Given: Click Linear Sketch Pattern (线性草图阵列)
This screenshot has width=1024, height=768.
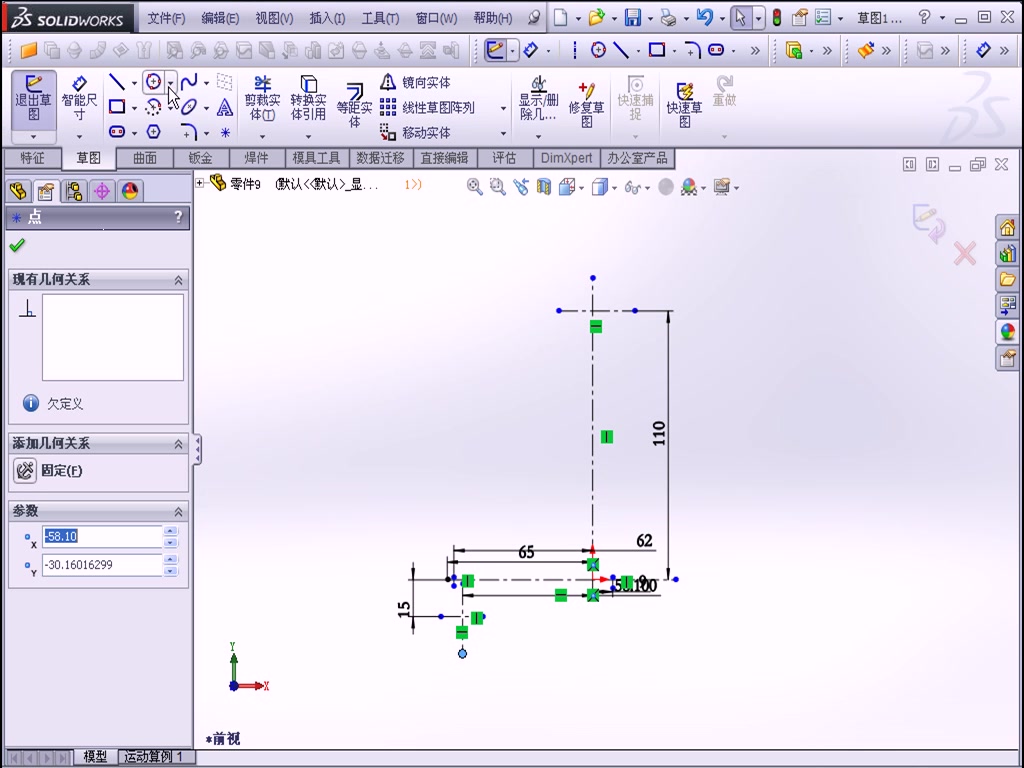Looking at the screenshot, I should (427, 107).
